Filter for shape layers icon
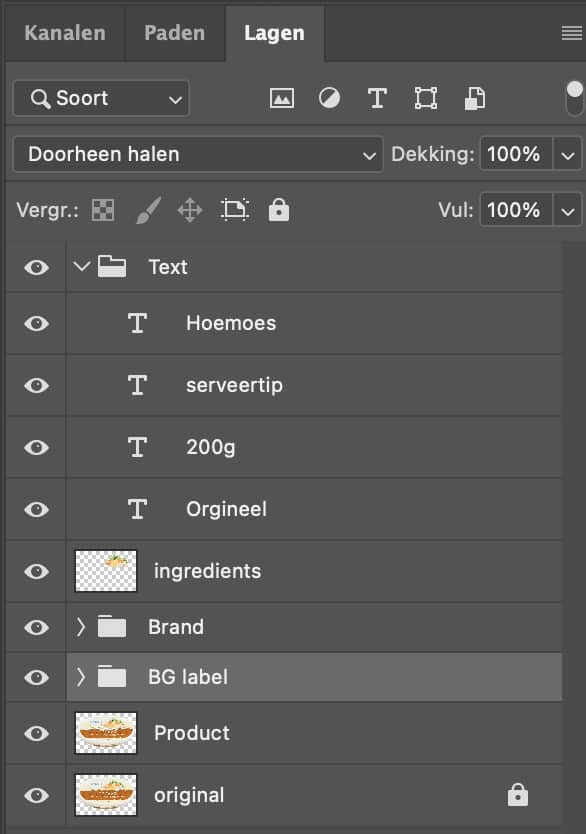The width and height of the screenshot is (586, 834). pyautogui.click(x=426, y=98)
